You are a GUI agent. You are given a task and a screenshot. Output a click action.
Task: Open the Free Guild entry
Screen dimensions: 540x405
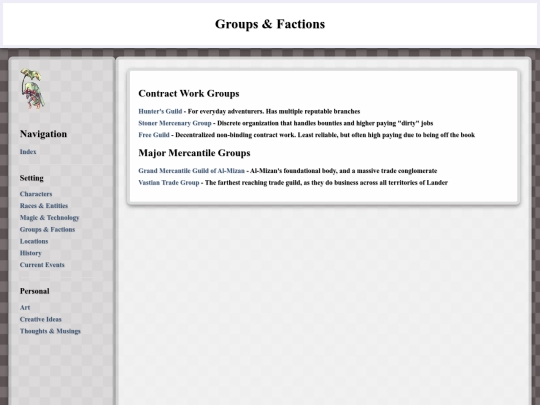pyautogui.click(x=154, y=135)
